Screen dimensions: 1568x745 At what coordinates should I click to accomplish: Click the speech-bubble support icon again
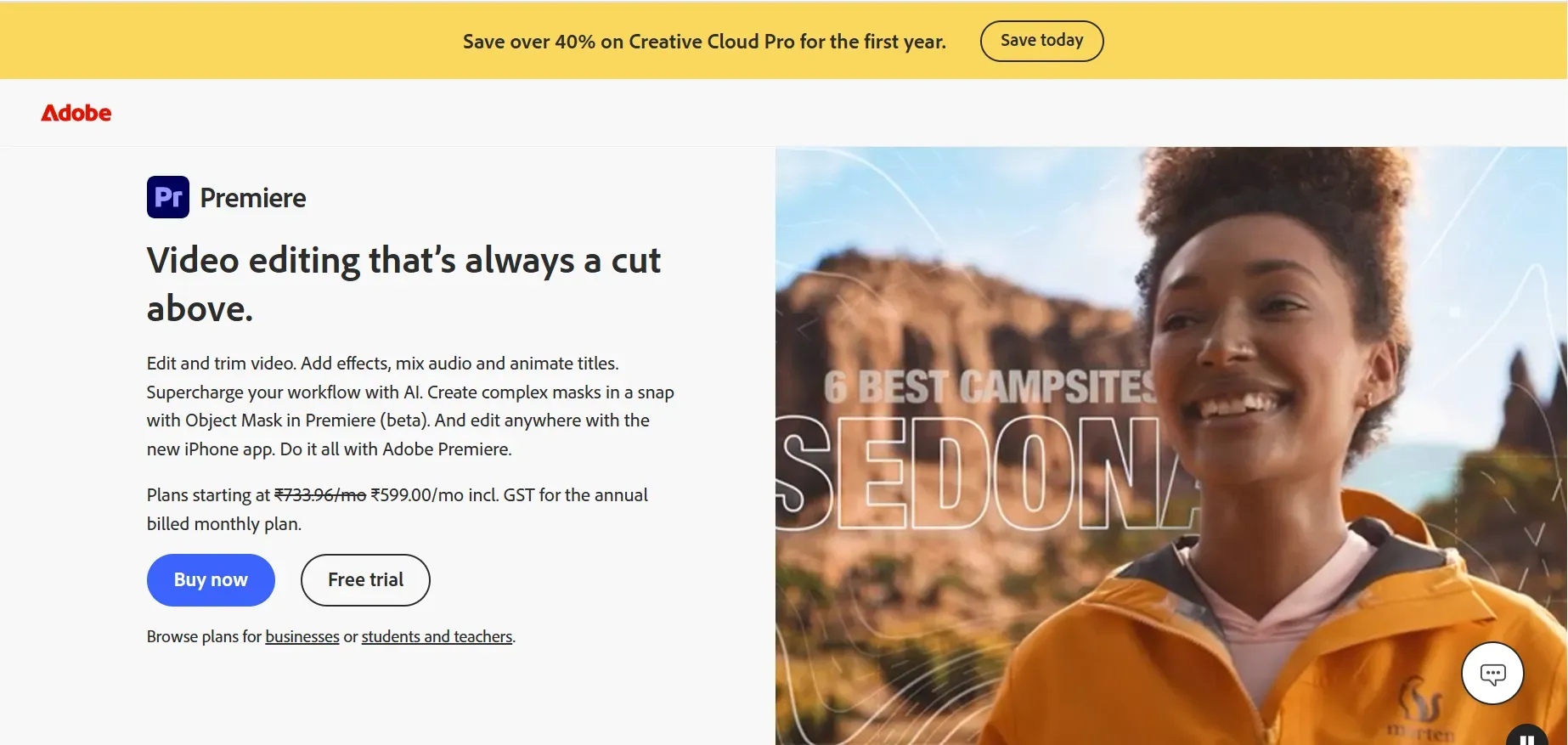[1492, 673]
